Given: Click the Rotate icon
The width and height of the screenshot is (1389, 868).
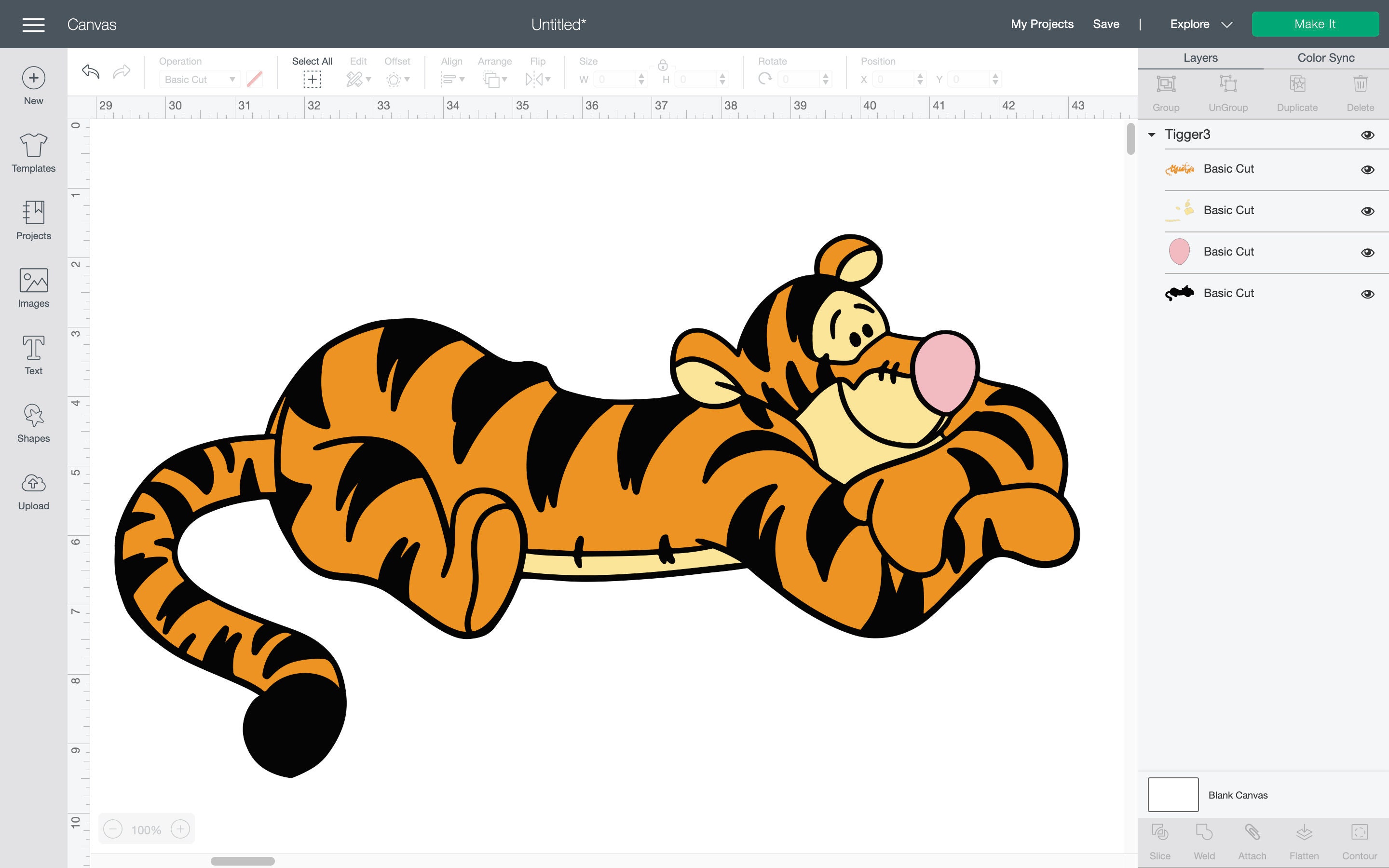Looking at the screenshot, I should [764, 79].
